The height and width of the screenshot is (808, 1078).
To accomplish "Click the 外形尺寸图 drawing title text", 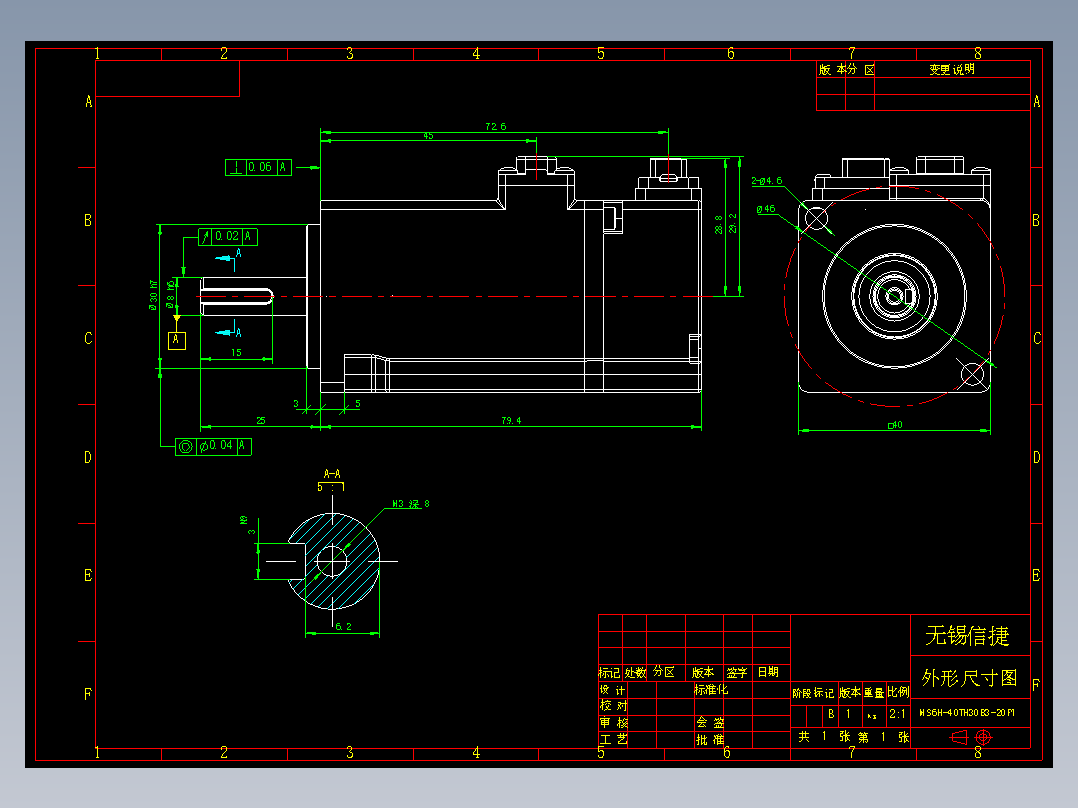I will [968, 676].
